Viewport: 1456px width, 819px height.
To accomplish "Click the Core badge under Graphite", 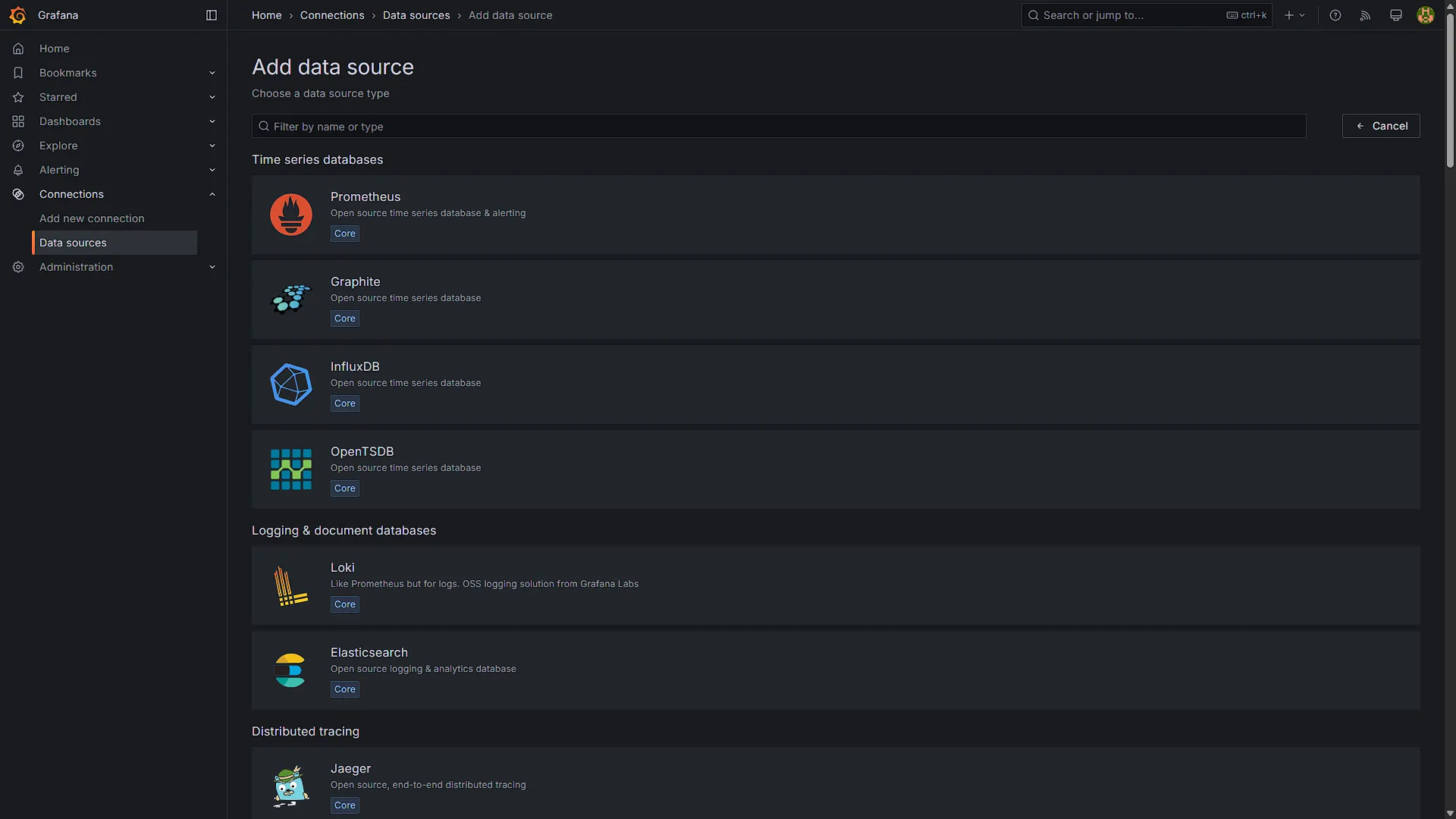I will (x=345, y=318).
